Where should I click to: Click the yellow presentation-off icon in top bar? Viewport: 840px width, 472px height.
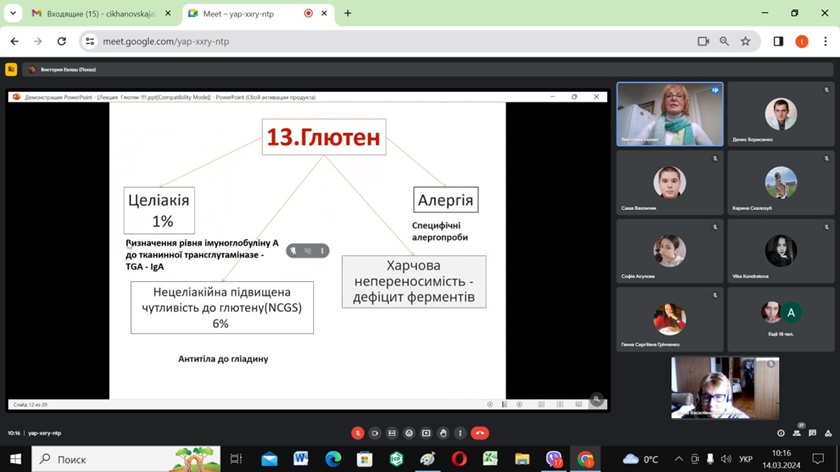point(11,69)
